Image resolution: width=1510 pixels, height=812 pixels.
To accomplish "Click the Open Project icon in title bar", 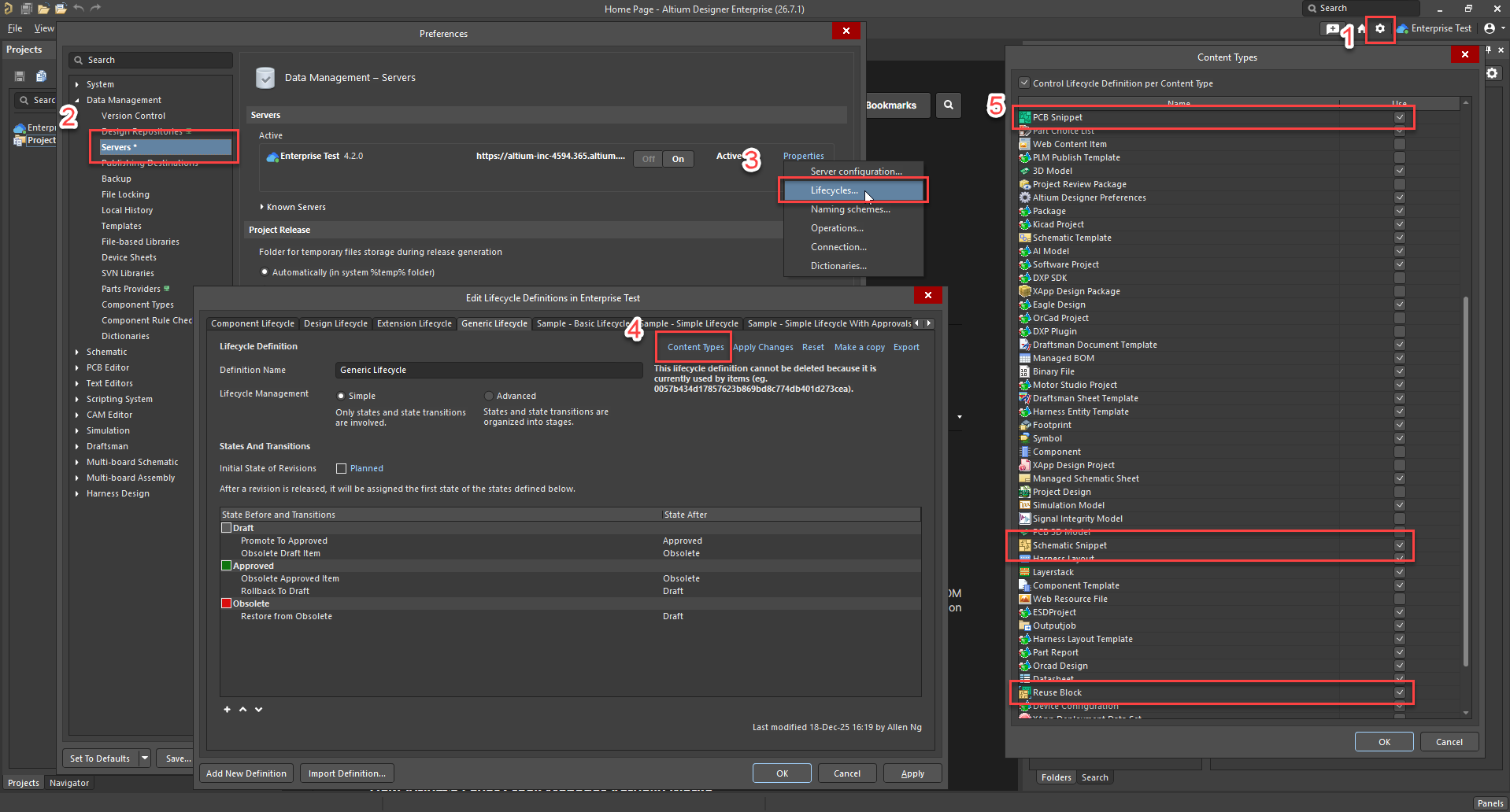I will [61, 9].
